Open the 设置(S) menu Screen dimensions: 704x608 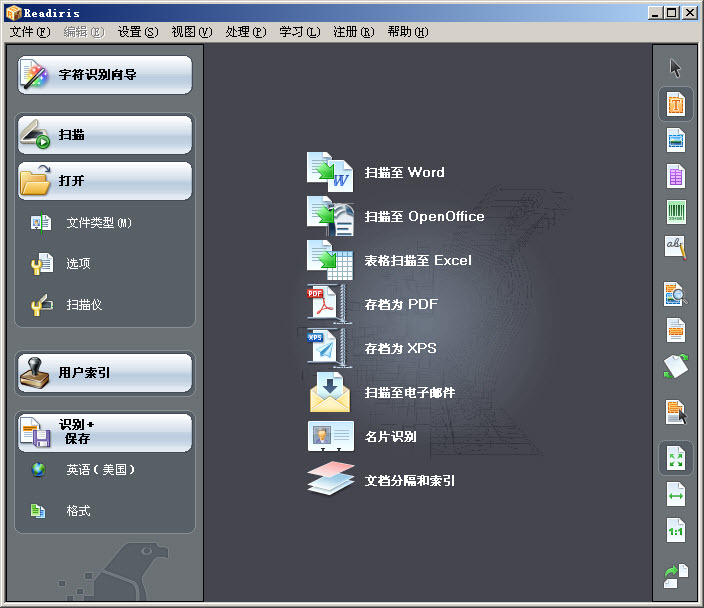click(x=138, y=32)
